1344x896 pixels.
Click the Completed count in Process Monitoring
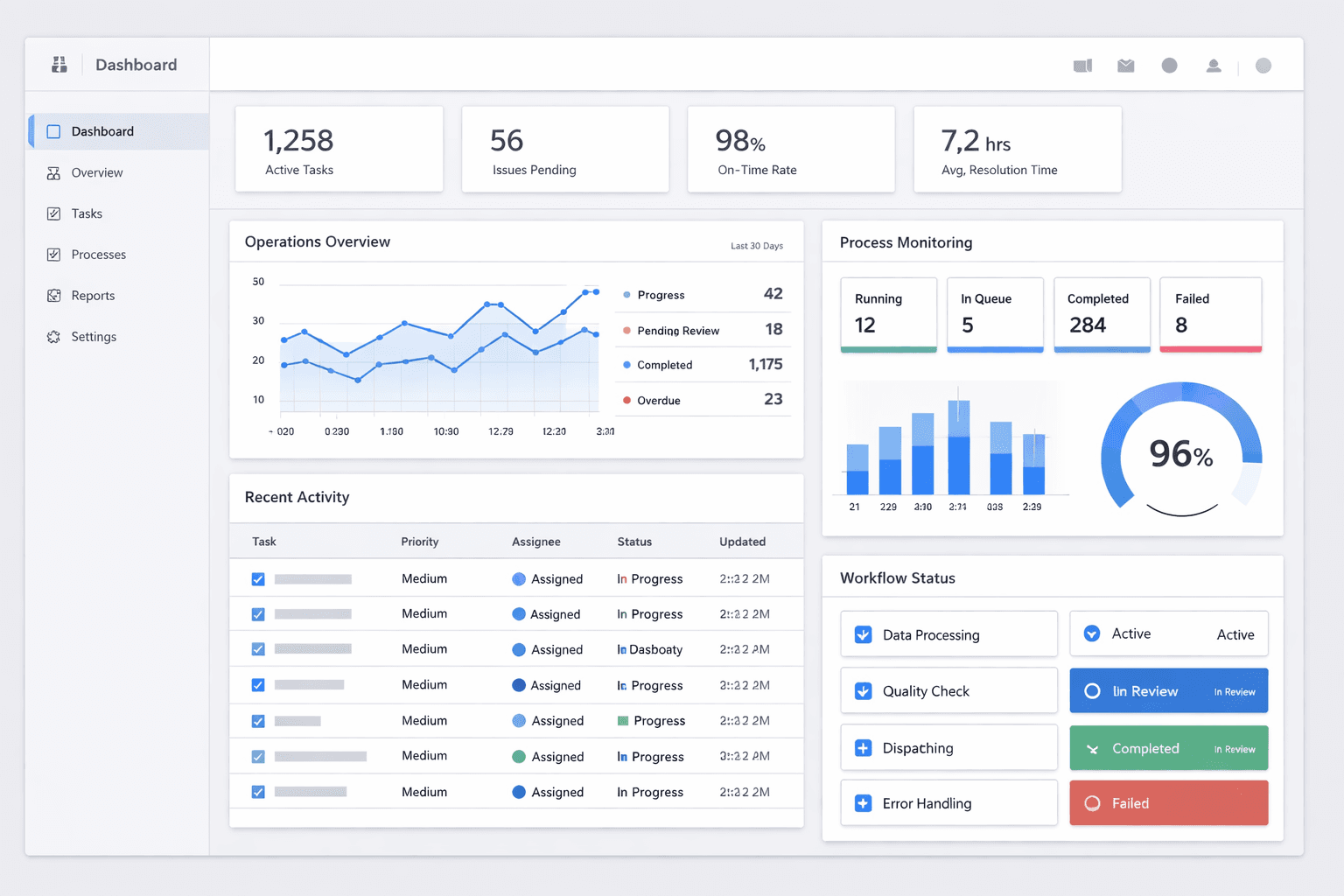pyautogui.click(x=1101, y=315)
